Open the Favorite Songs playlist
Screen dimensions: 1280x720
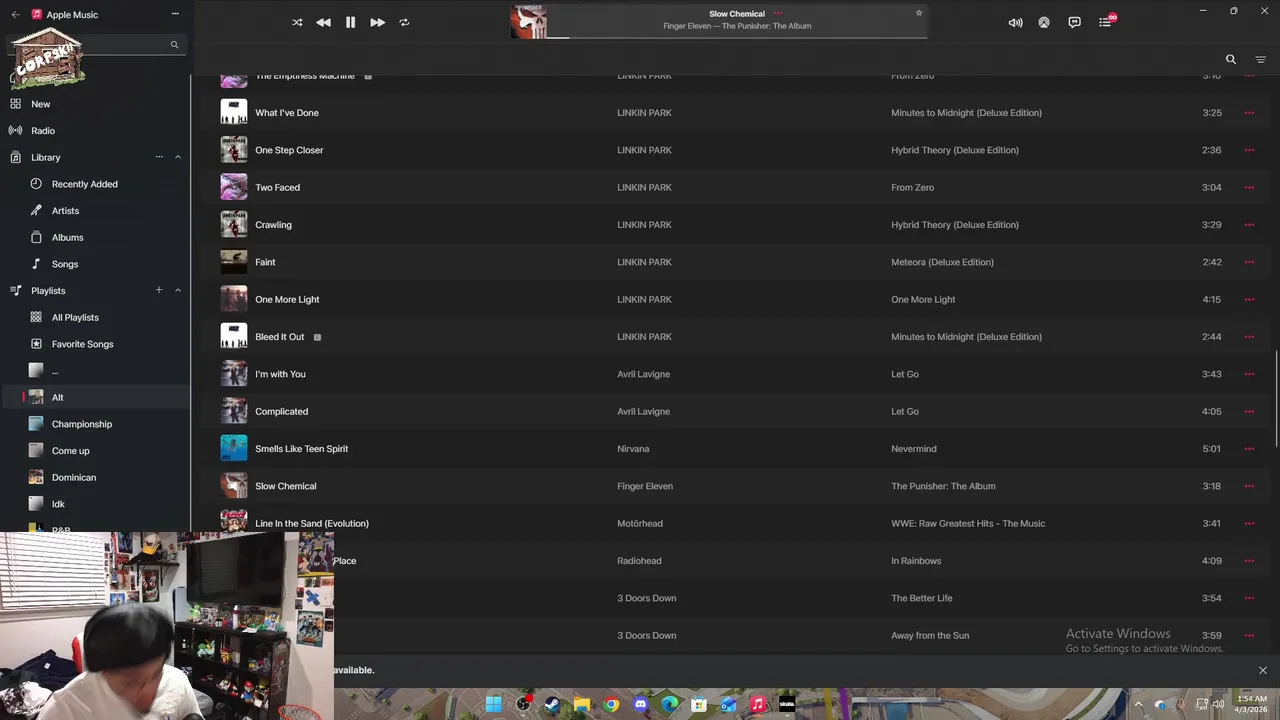coord(82,344)
